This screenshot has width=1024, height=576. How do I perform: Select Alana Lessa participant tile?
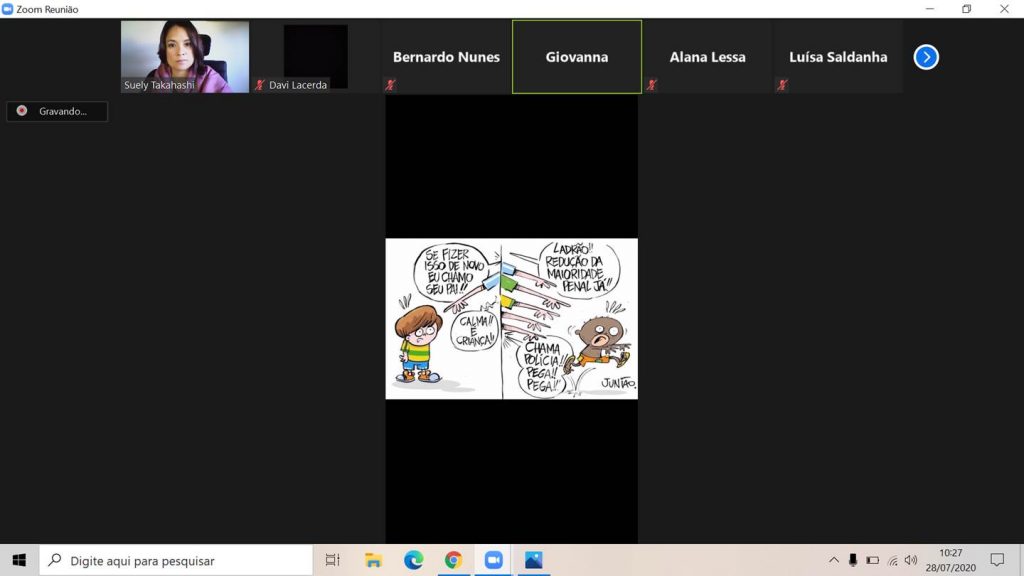click(707, 56)
